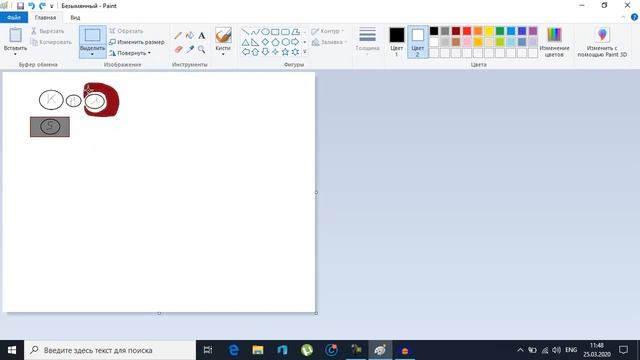Choose the Diamond shape
Viewport: 640px width, 360px height.
pyautogui.click(x=265, y=42)
